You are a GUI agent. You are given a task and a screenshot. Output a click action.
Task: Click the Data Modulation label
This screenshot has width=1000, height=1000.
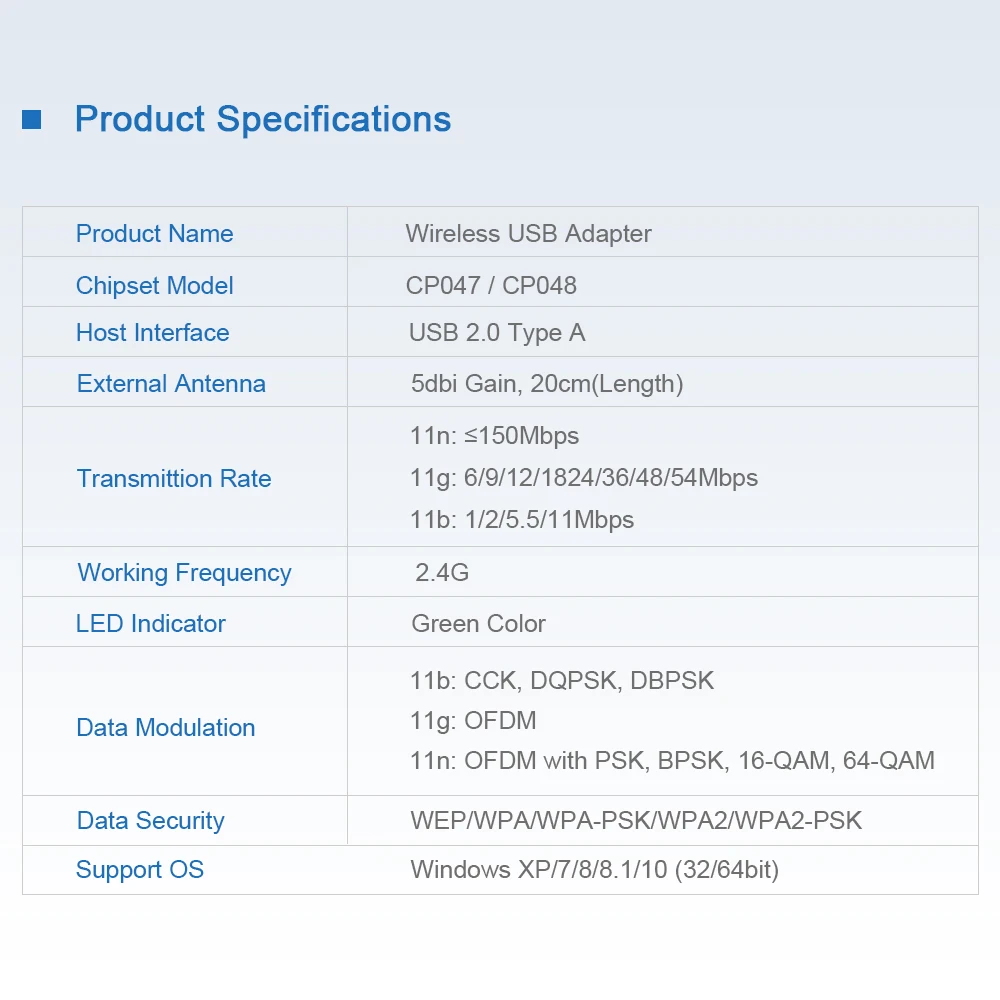[165, 728]
